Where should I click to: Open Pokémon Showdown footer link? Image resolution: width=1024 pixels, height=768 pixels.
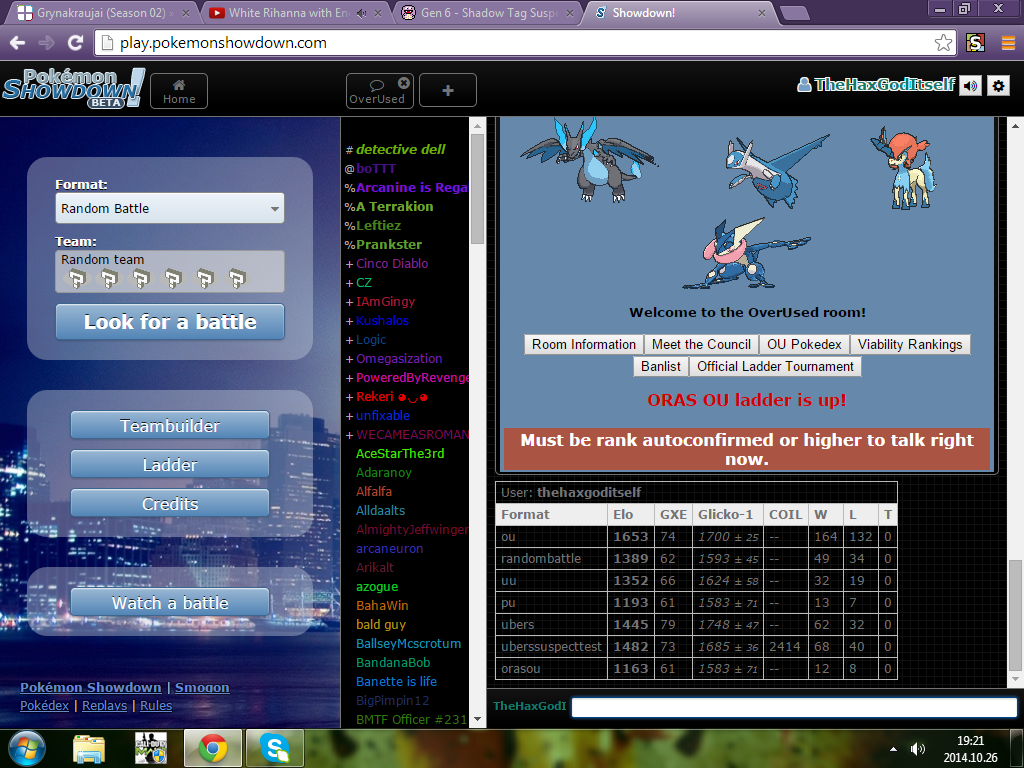point(91,688)
